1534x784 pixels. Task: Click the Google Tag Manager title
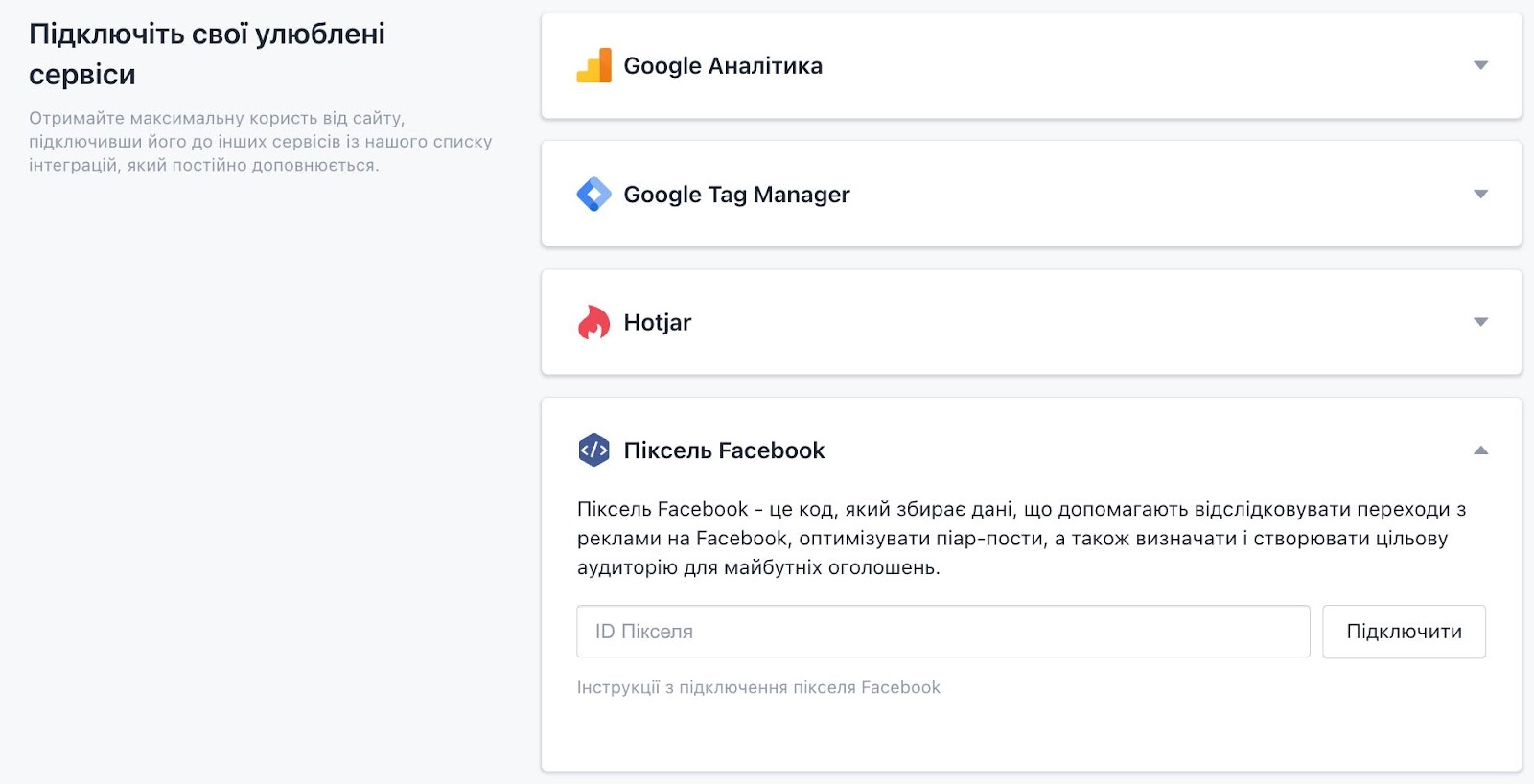(x=736, y=195)
